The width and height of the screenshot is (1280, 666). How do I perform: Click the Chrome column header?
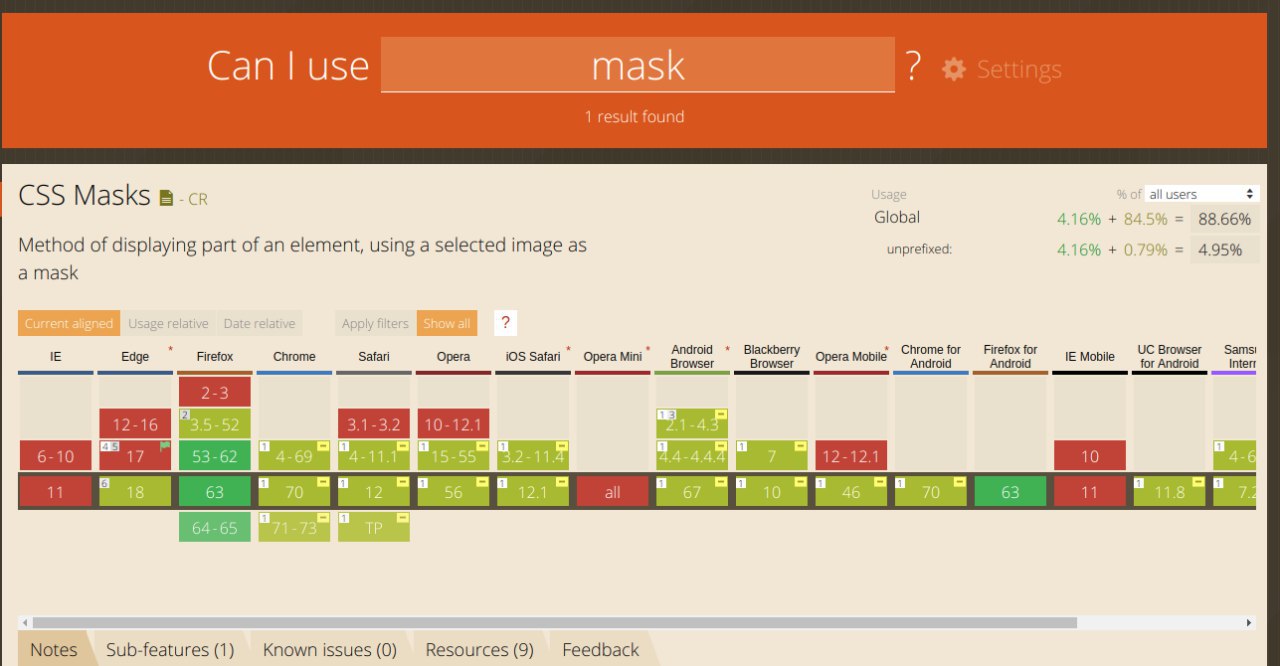pos(294,357)
